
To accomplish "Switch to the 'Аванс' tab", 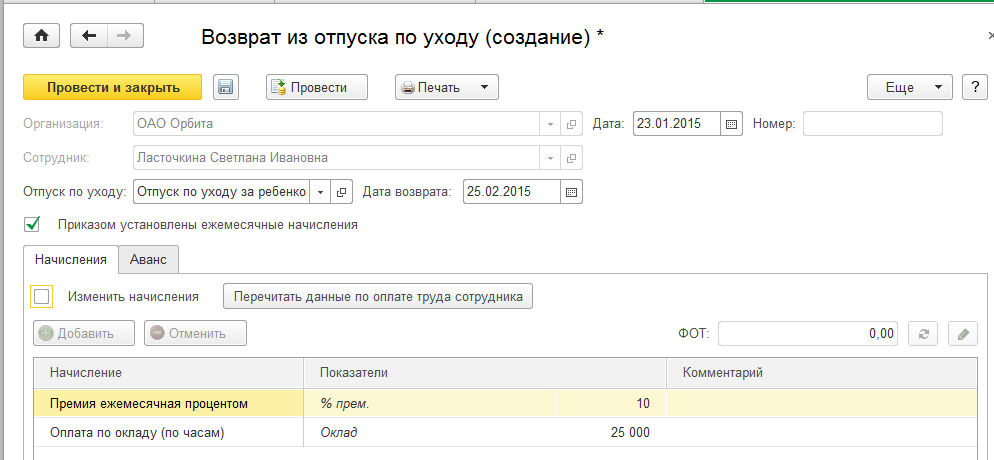I will point(148,259).
